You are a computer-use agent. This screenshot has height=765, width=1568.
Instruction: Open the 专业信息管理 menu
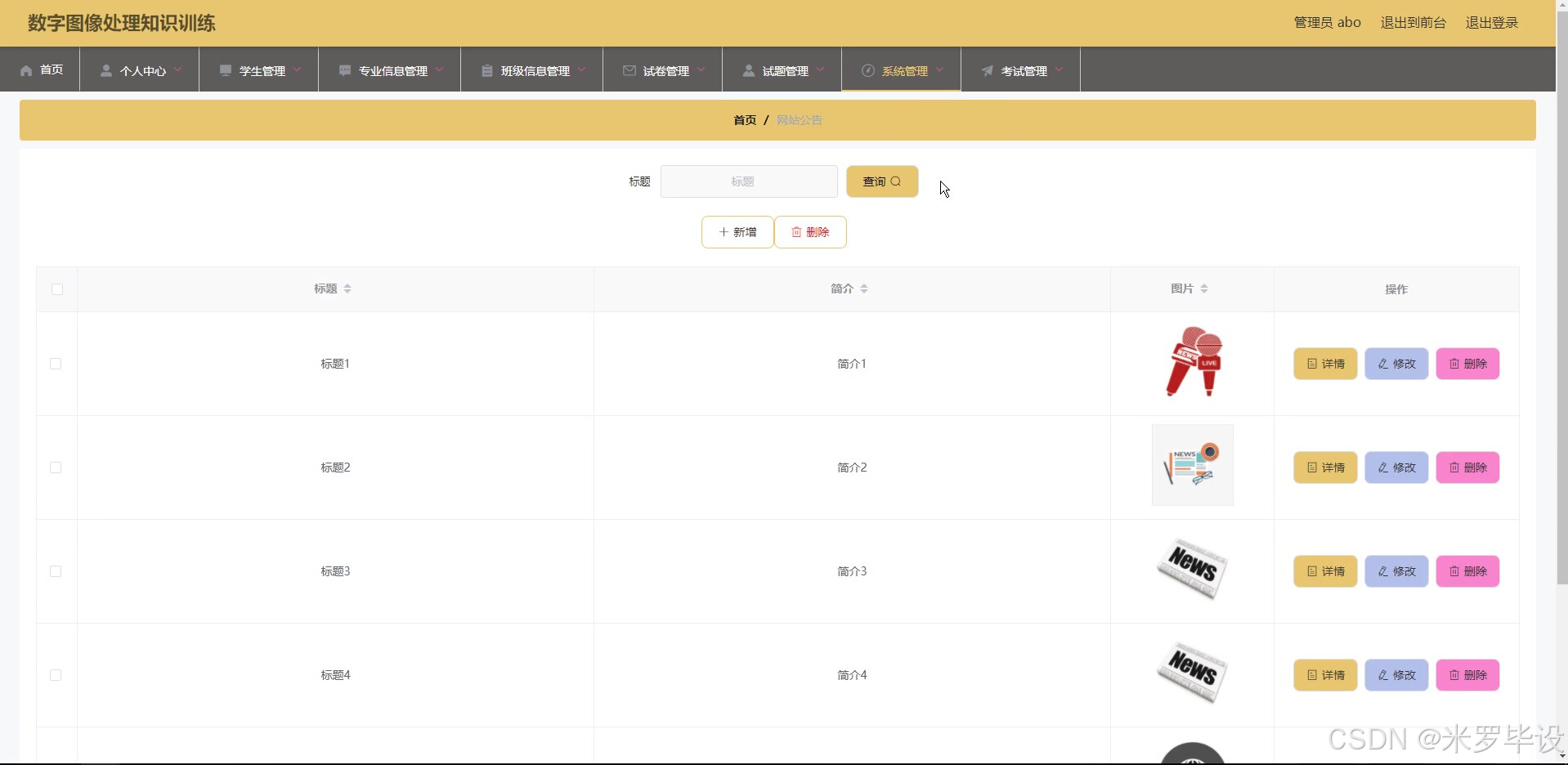point(390,69)
